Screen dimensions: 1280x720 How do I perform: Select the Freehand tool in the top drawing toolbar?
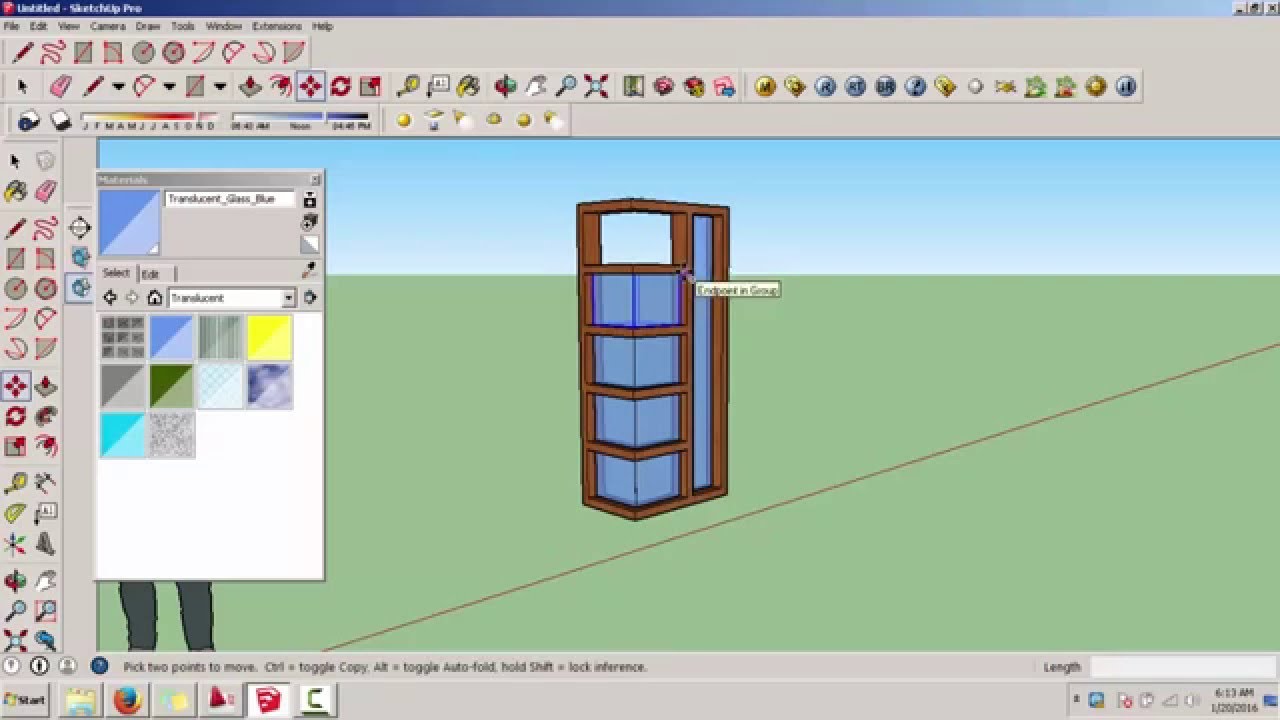[x=53, y=52]
